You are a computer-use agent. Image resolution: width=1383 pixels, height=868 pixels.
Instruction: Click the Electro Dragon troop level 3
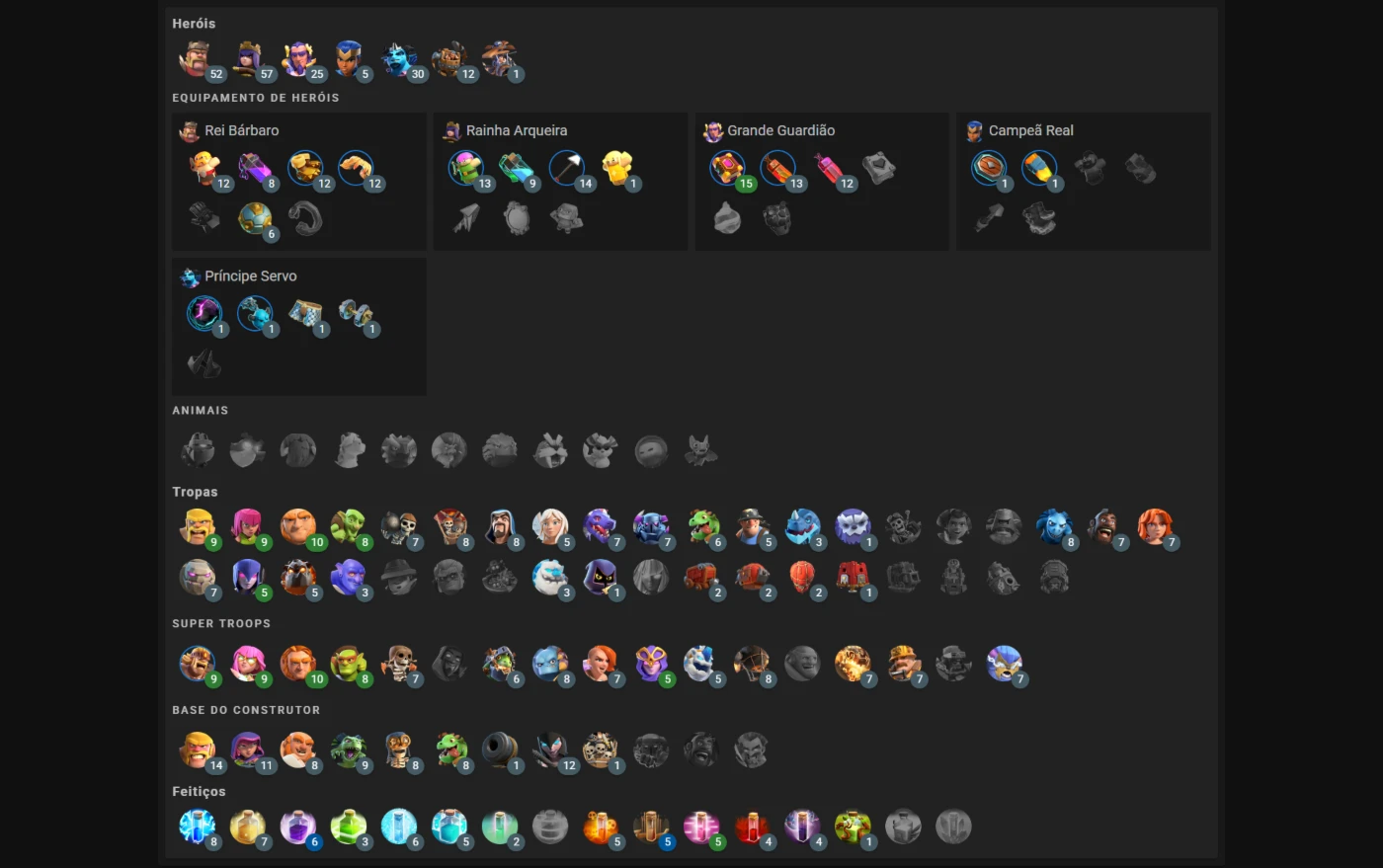[803, 527]
